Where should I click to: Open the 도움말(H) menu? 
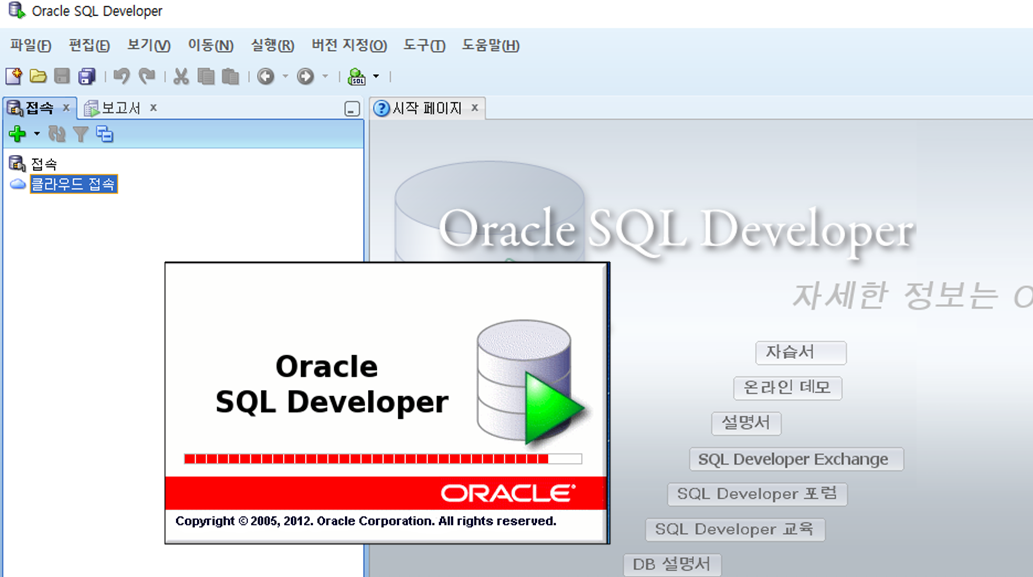[x=490, y=45]
